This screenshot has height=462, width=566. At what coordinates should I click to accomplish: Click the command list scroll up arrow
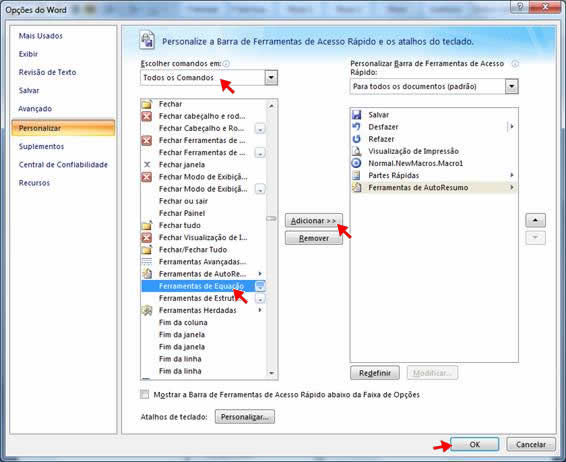271,105
